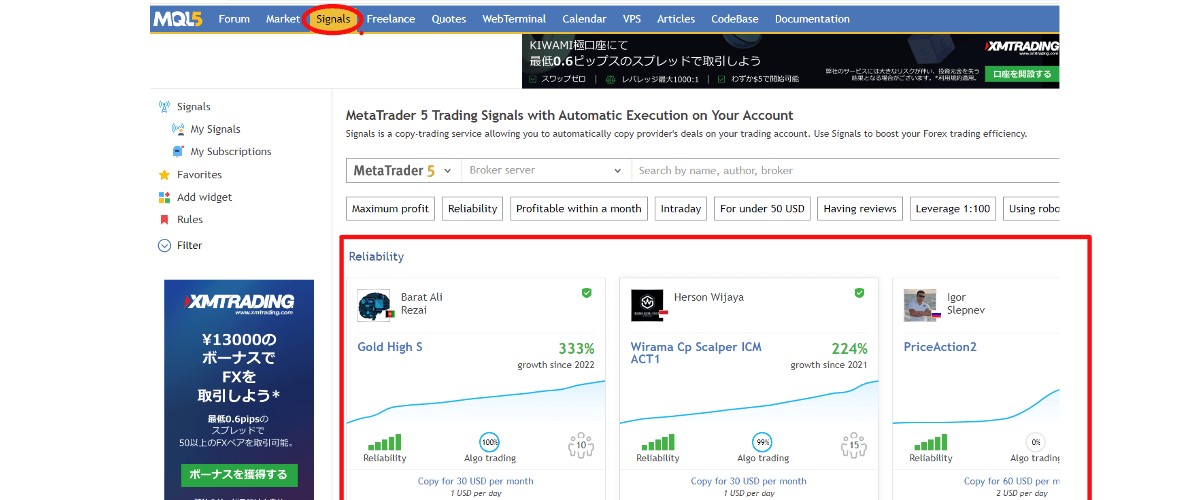Image resolution: width=1200 pixels, height=500 pixels.
Task: Click Wirama Cp Scalper verified shield icon
Action: coord(859,293)
